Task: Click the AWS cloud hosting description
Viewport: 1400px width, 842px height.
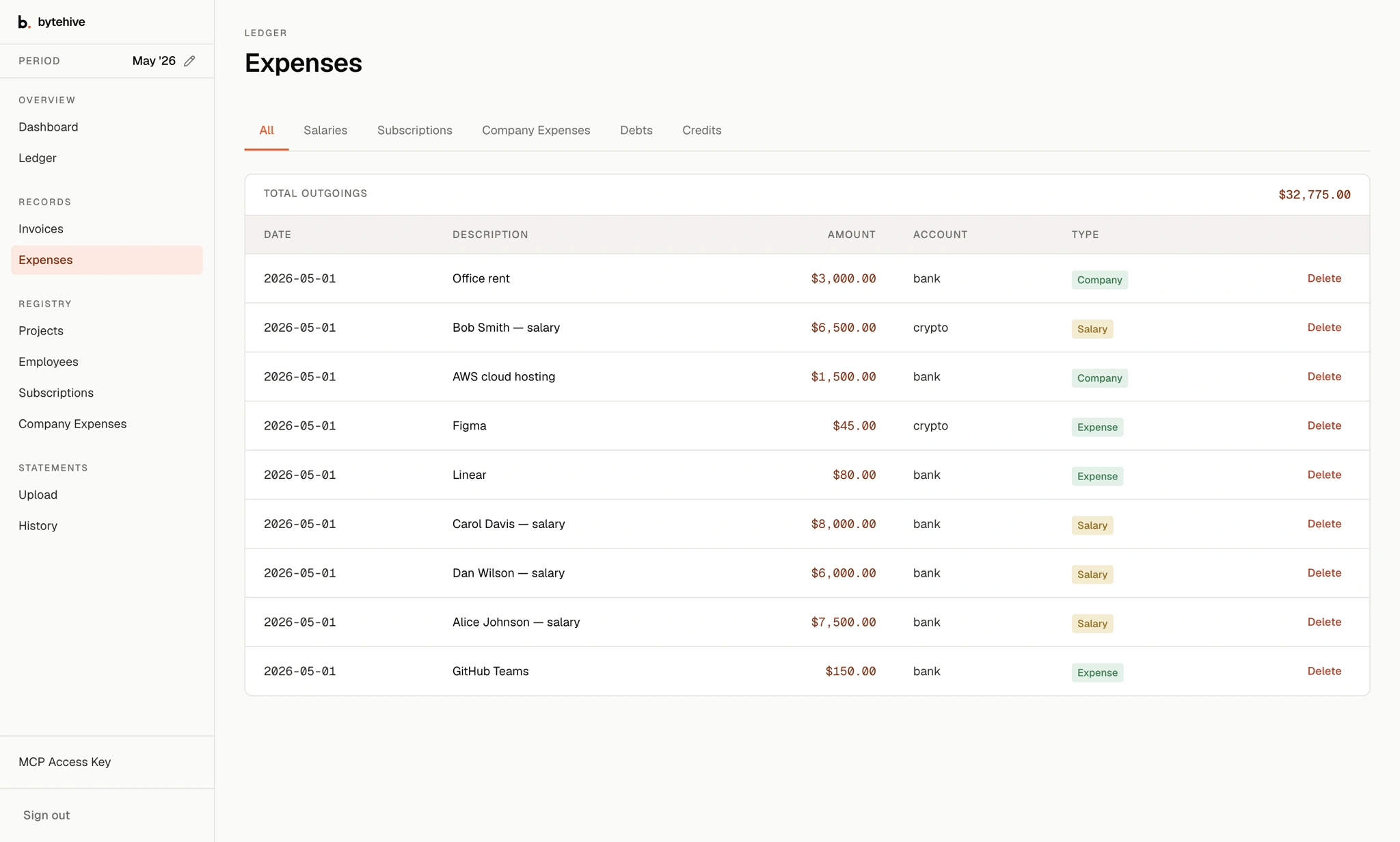Action: coord(504,377)
